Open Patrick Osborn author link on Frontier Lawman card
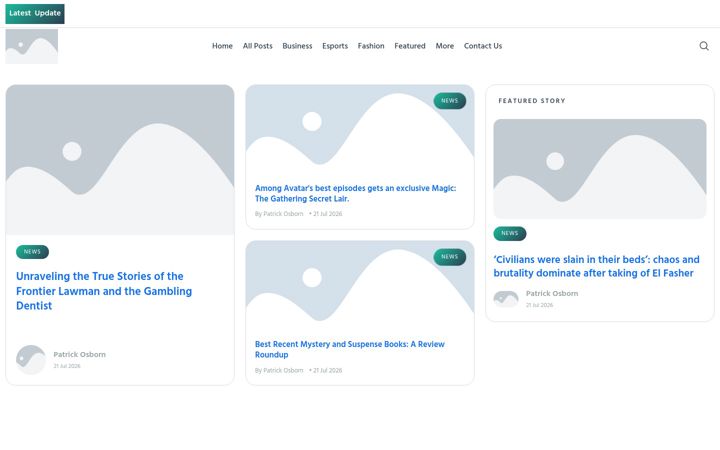 [79, 354]
